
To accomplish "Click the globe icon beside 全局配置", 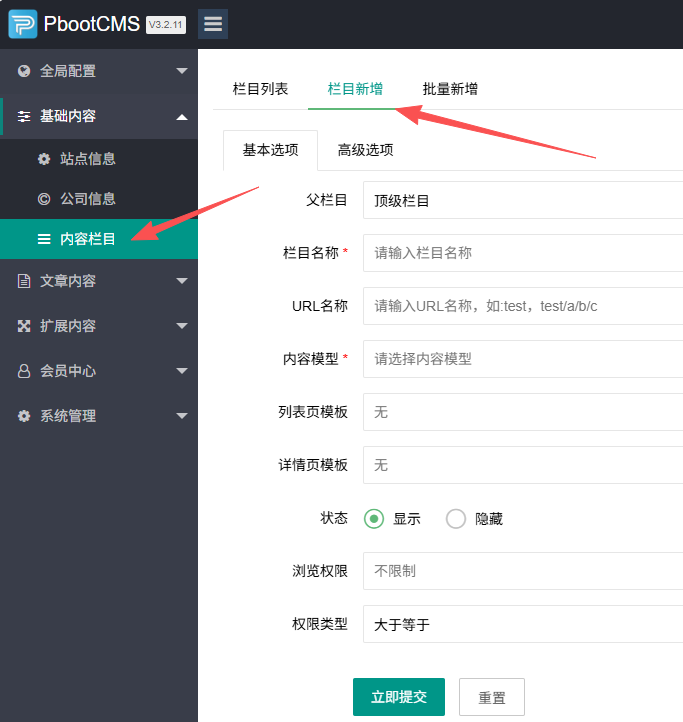I will [x=24, y=71].
